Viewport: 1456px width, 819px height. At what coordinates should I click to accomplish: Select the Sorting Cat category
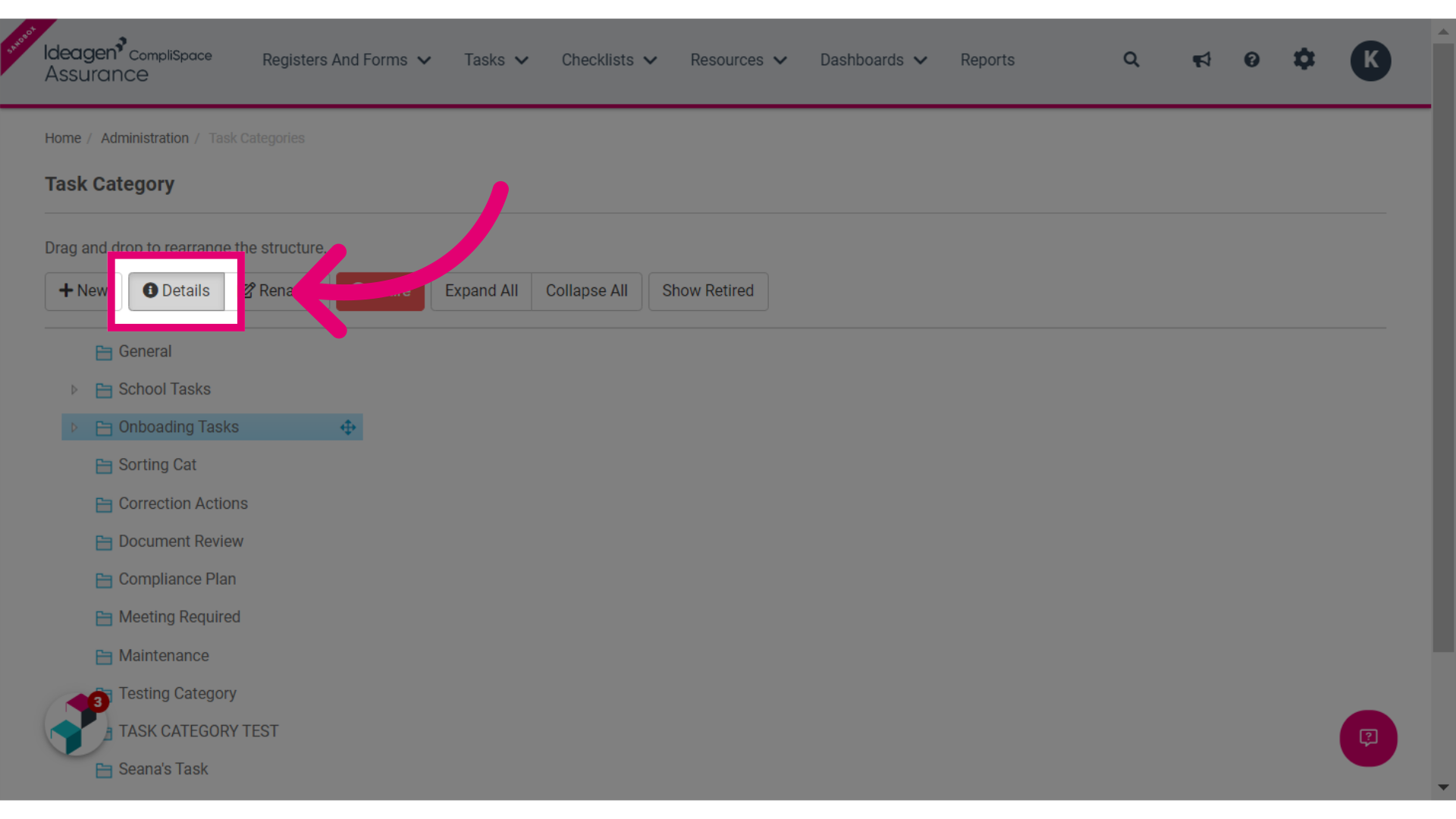[157, 466]
